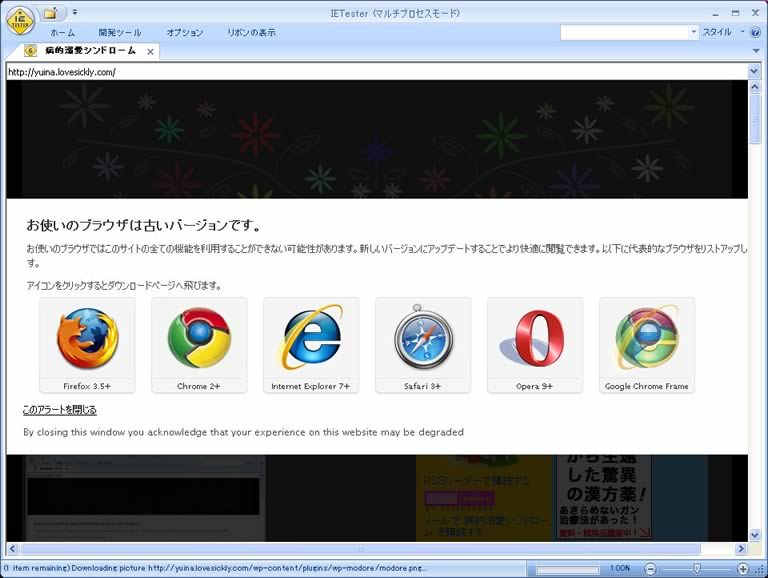Viewport: 768px width, 578px height.
Task: Click the vertical scrollbar down arrow
Action: click(x=755, y=535)
